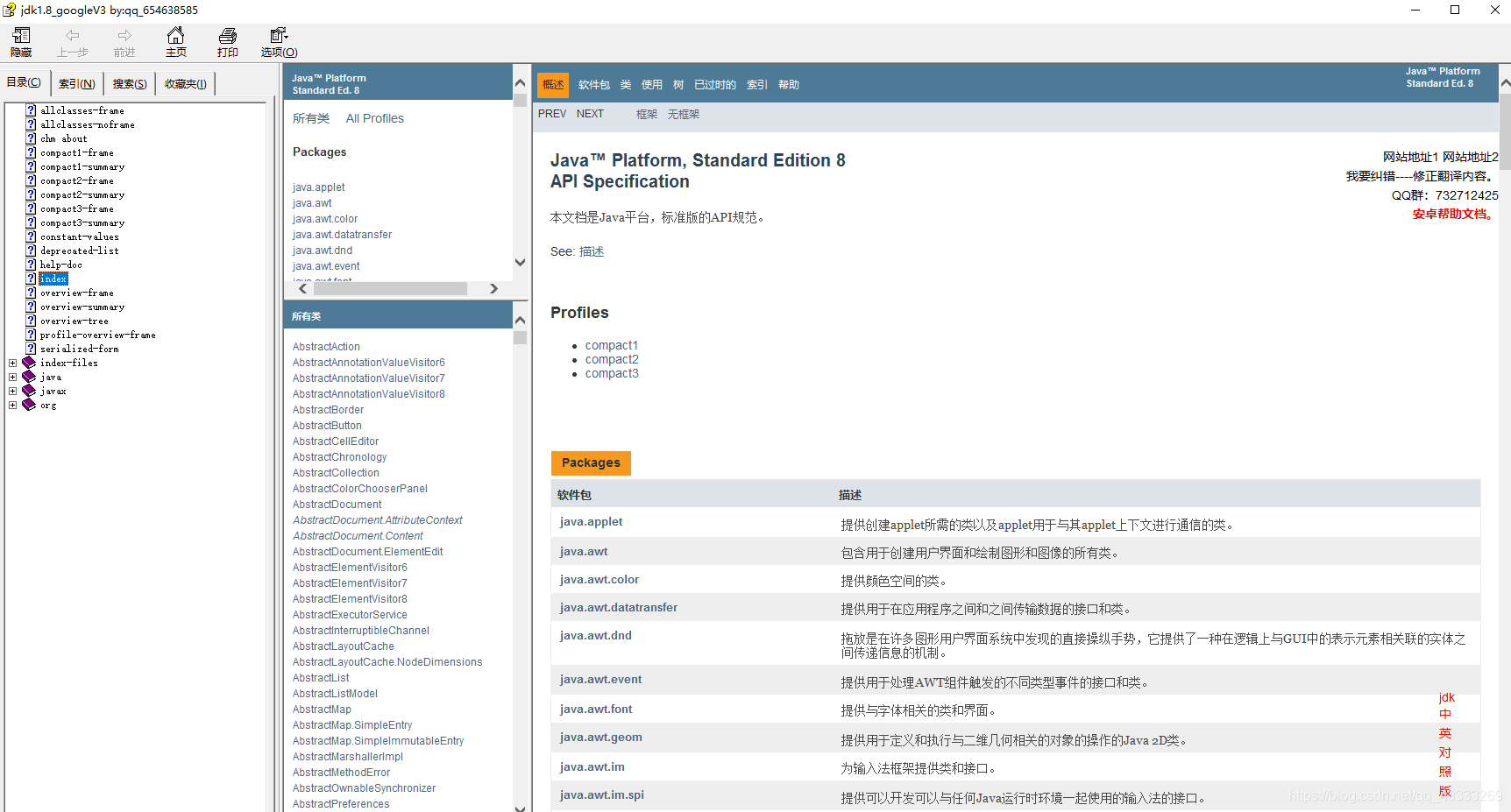Image resolution: width=1511 pixels, height=812 pixels.
Task: Click the javax book icon in tree
Action: [29, 391]
